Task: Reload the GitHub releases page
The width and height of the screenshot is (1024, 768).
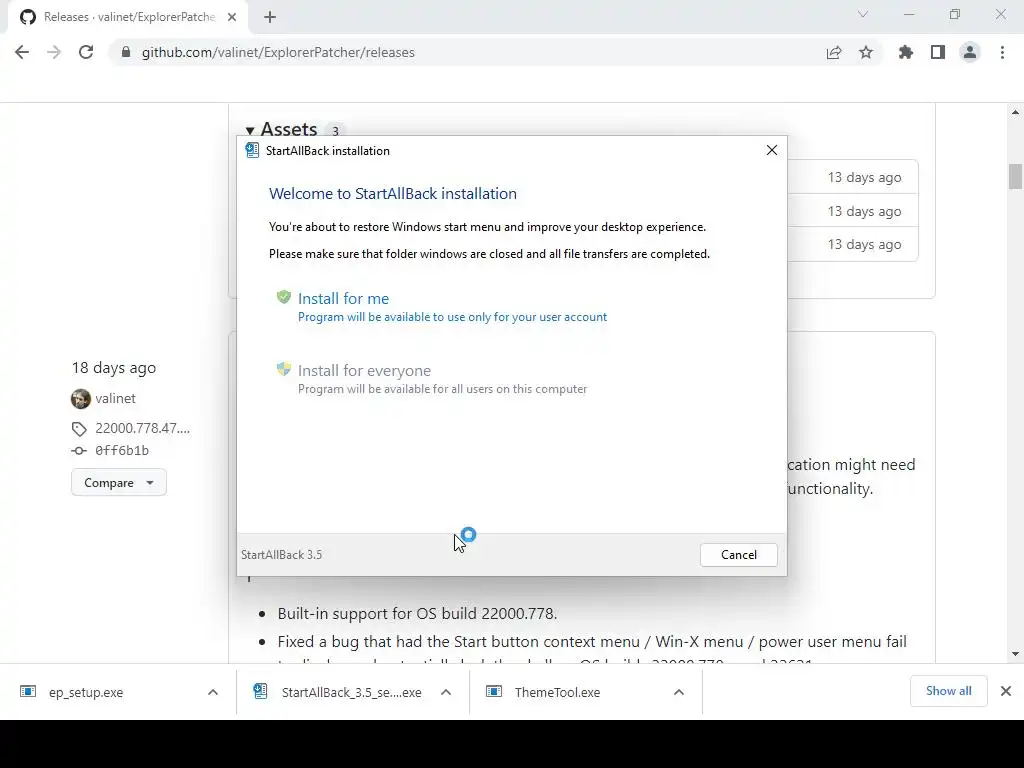Action: point(86,52)
